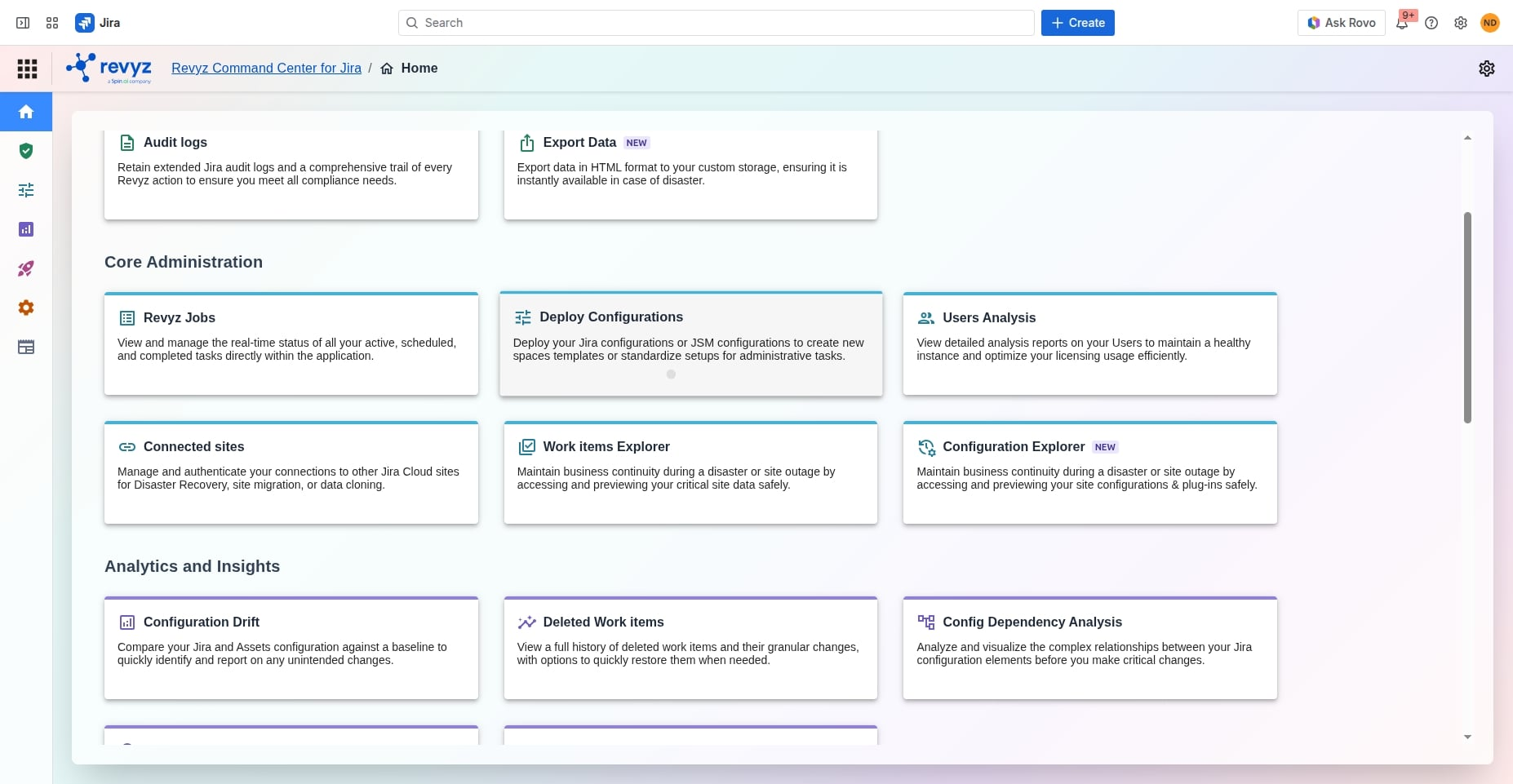Click the Core Administration heading
Image resolution: width=1513 pixels, height=784 pixels.
click(184, 262)
